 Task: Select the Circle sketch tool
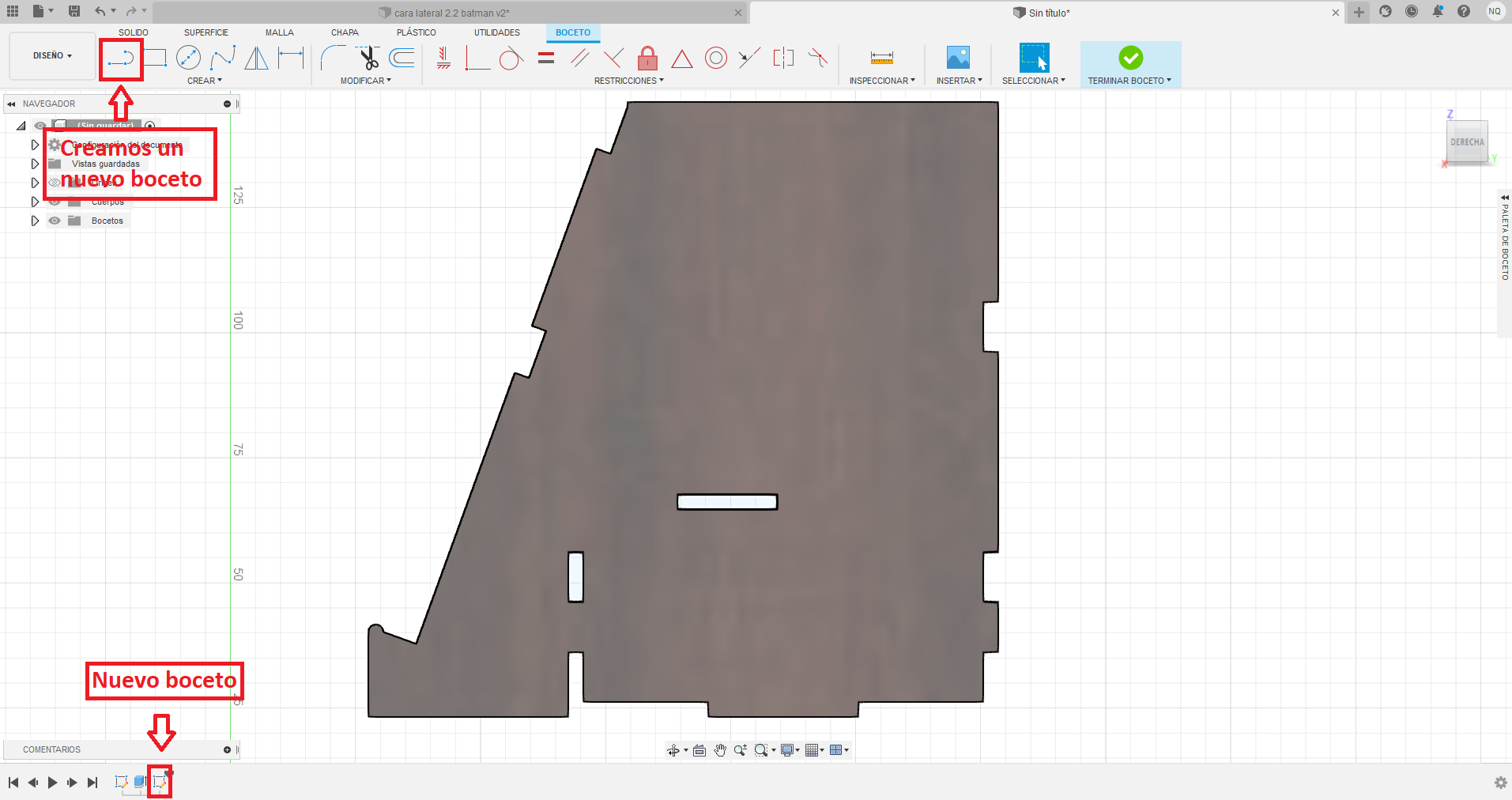[x=188, y=58]
